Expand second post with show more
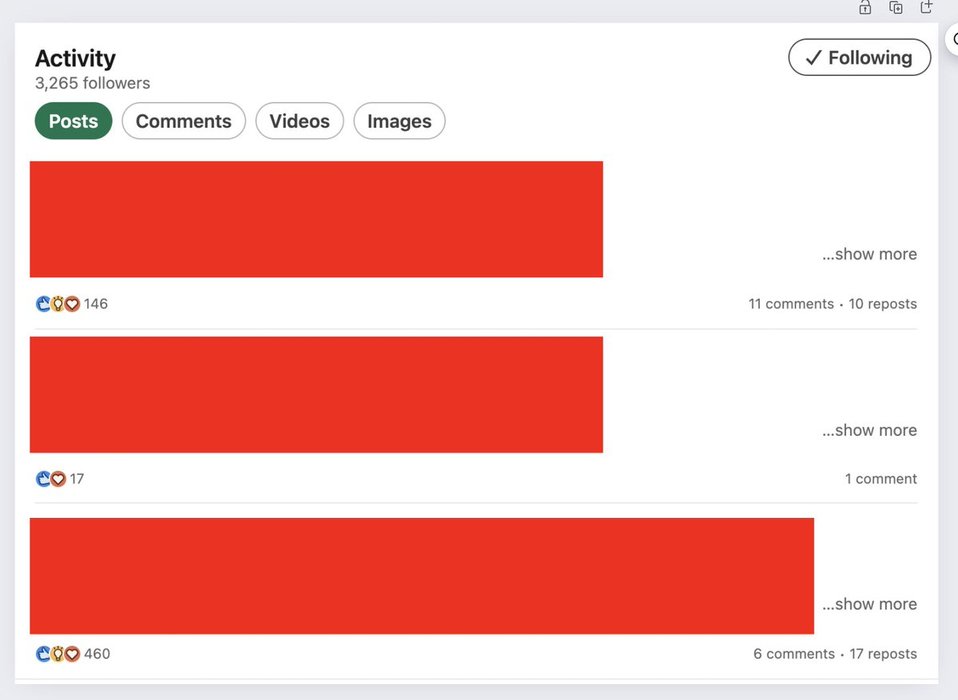This screenshot has height=700, width=958. click(869, 430)
